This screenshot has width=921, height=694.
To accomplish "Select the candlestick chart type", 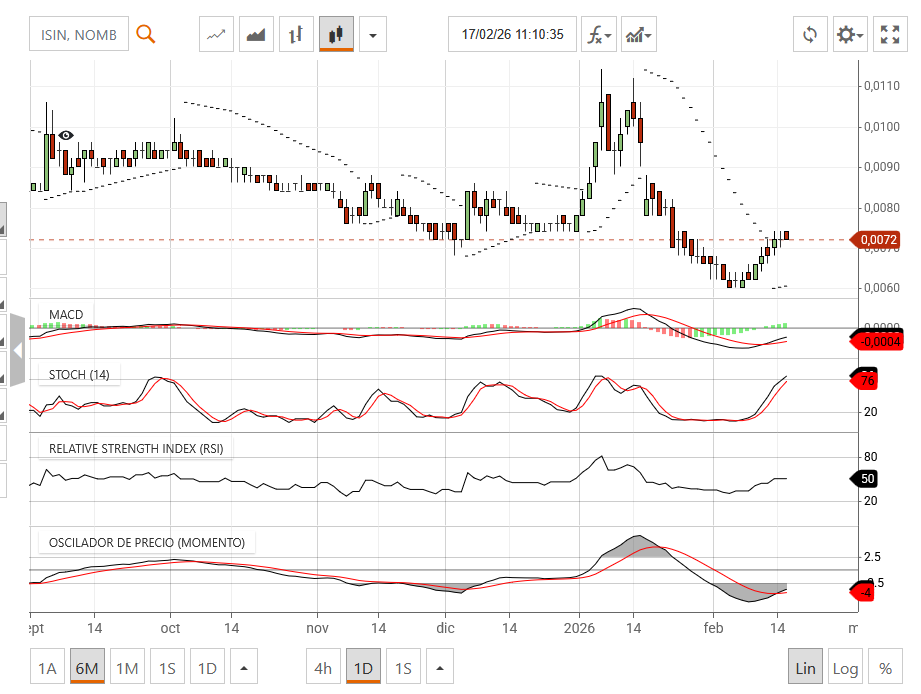I will (336, 35).
